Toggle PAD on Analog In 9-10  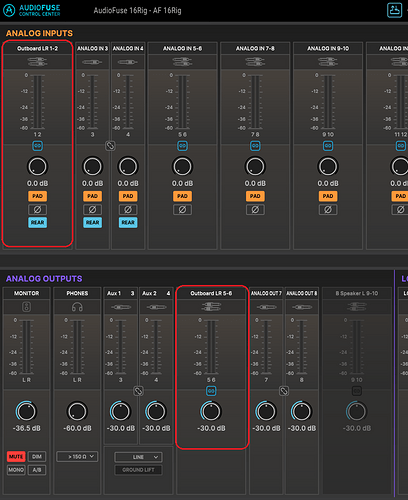(x=328, y=196)
